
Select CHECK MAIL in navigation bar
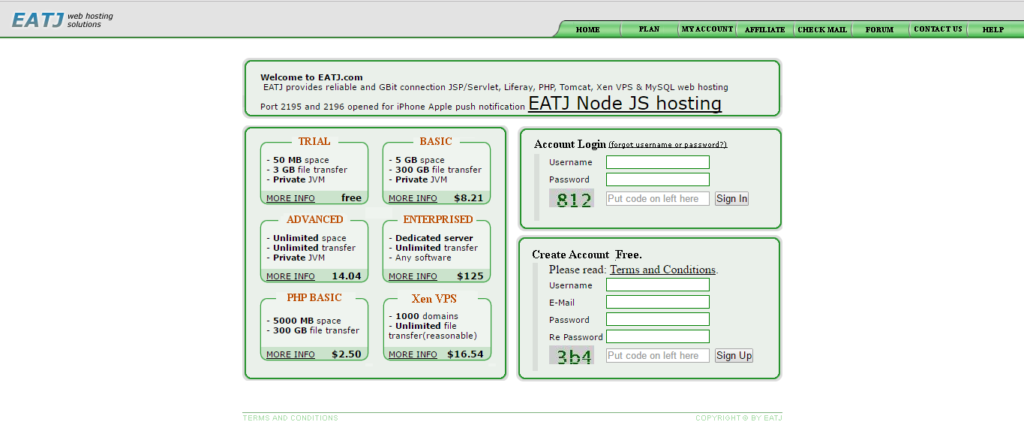coord(822,30)
